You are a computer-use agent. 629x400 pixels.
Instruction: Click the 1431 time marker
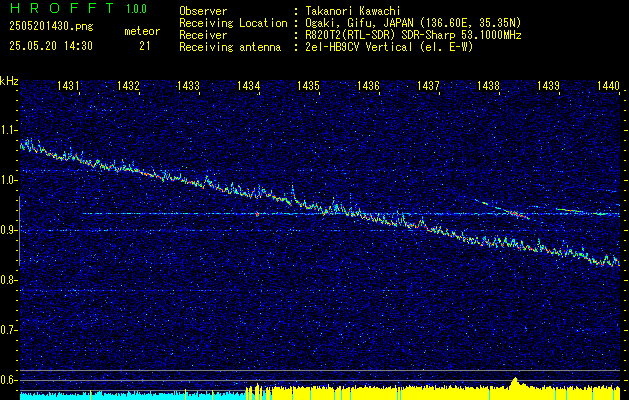click(69, 85)
